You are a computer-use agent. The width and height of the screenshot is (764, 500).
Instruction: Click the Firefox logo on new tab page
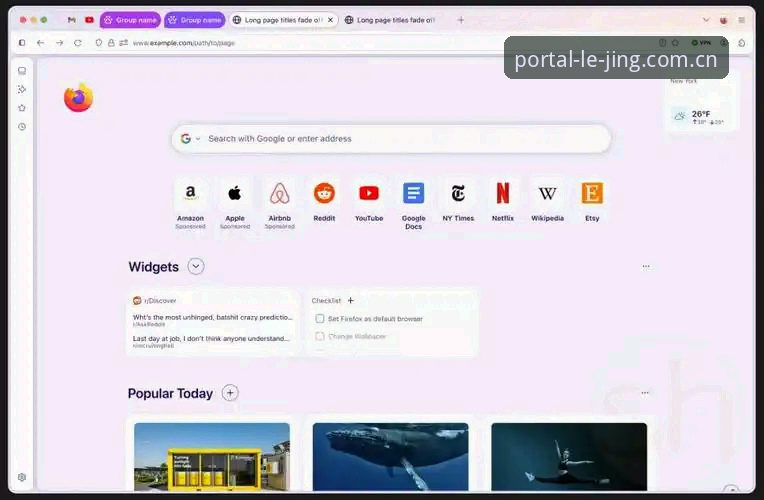coord(78,98)
